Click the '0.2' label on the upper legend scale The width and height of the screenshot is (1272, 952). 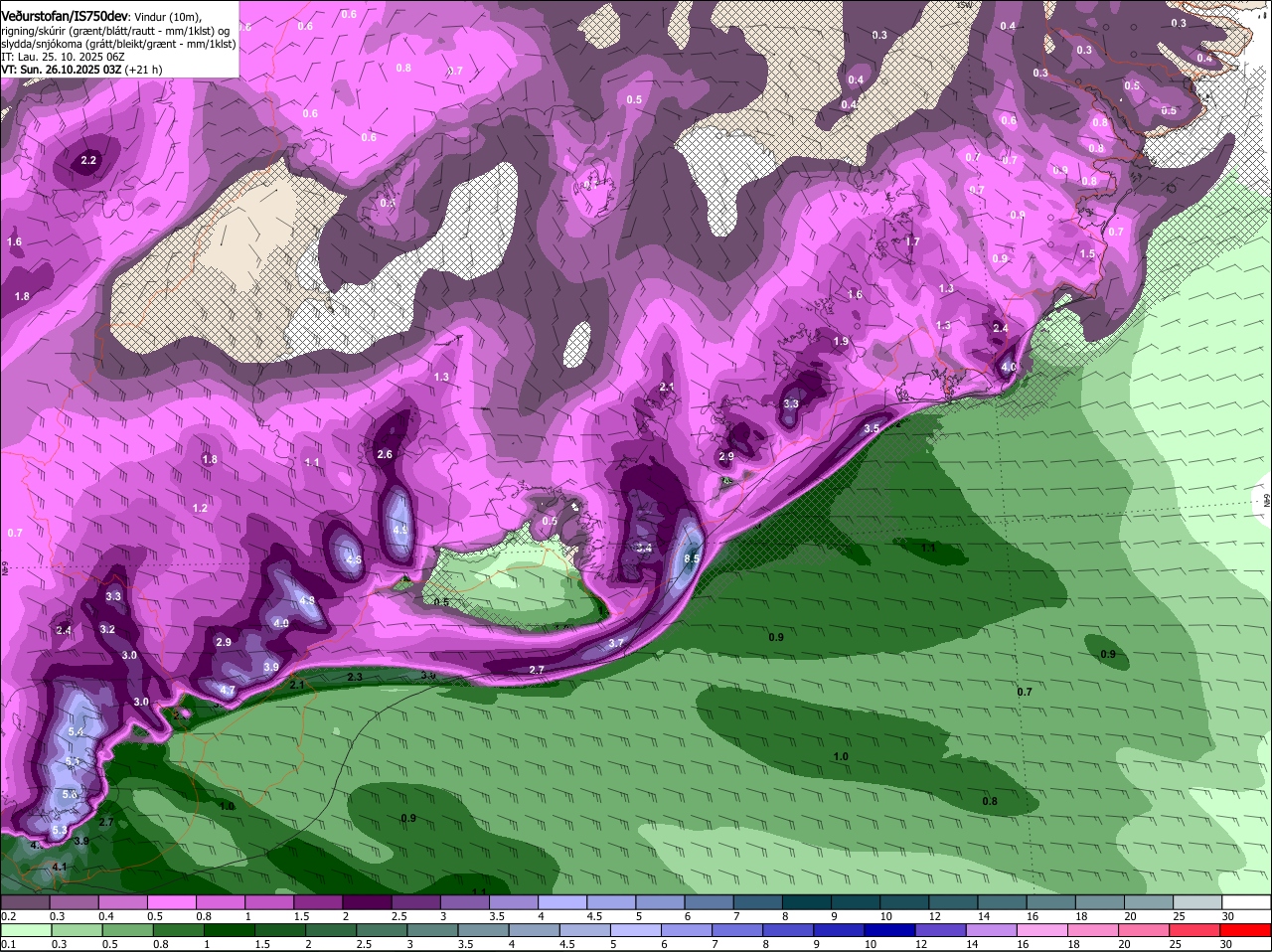pos(8,916)
